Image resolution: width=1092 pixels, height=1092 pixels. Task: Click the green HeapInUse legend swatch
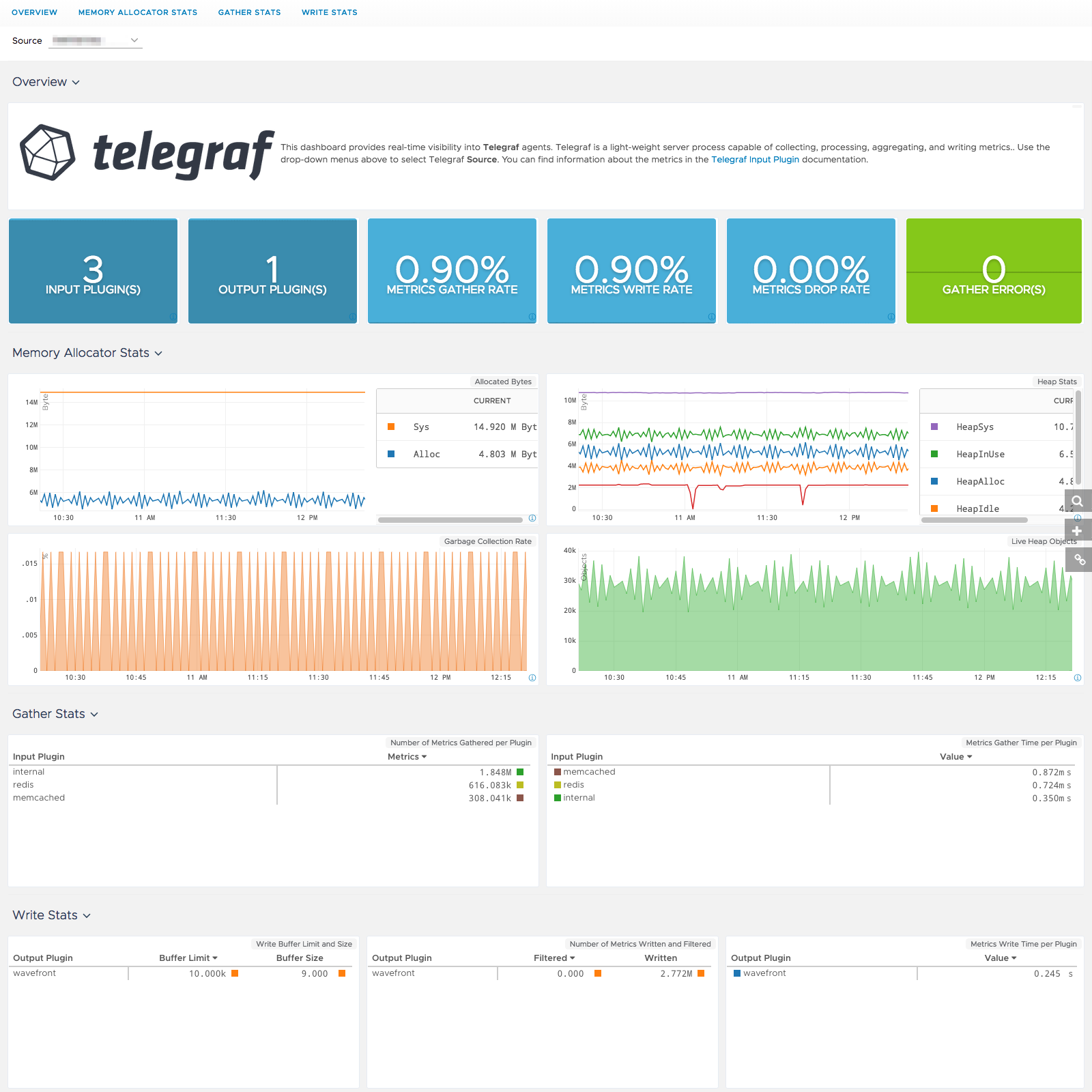tap(934, 454)
